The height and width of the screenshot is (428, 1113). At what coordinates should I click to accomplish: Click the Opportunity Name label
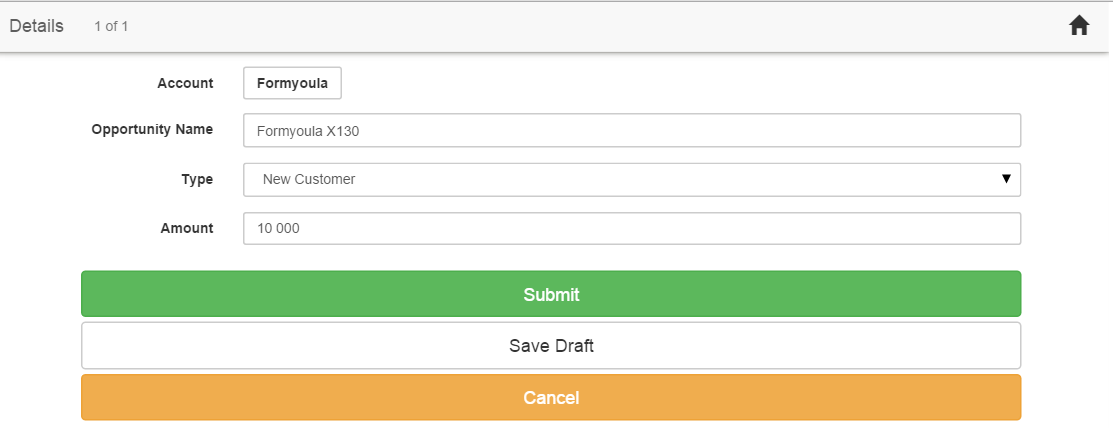click(x=152, y=129)
